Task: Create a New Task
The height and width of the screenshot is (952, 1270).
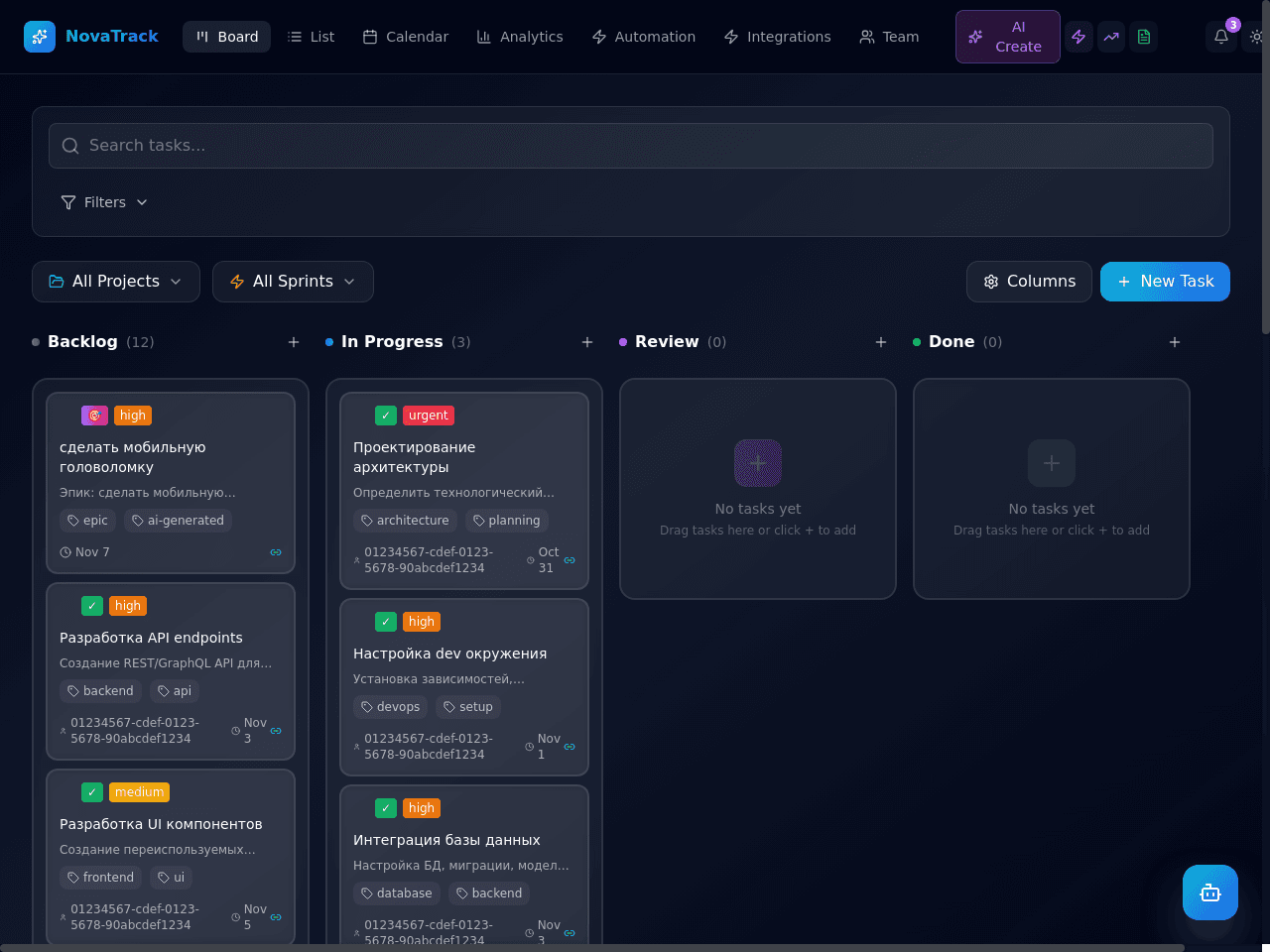Action: pyautogui.click(x=1165, y=282)
